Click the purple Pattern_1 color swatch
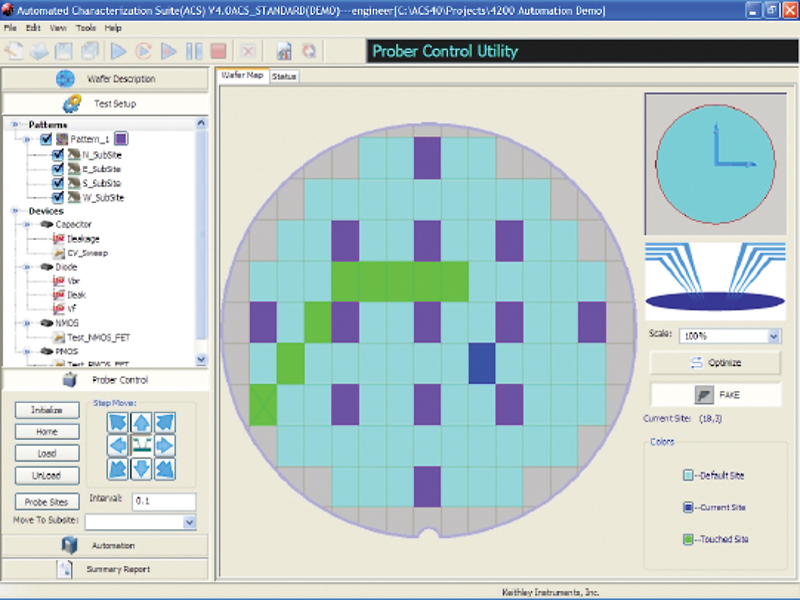The width and height of the screenshot is (800, 600). (120, 140)
